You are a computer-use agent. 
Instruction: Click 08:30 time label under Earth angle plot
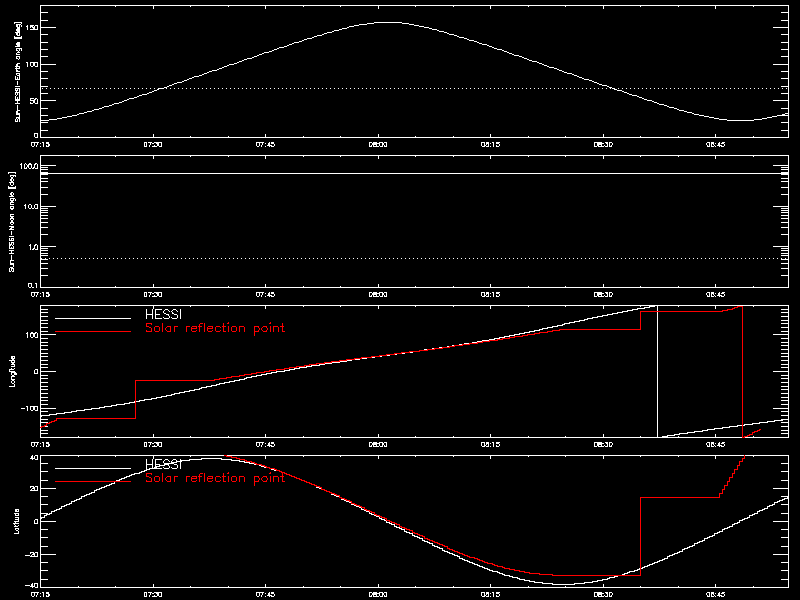click(603, 144)
